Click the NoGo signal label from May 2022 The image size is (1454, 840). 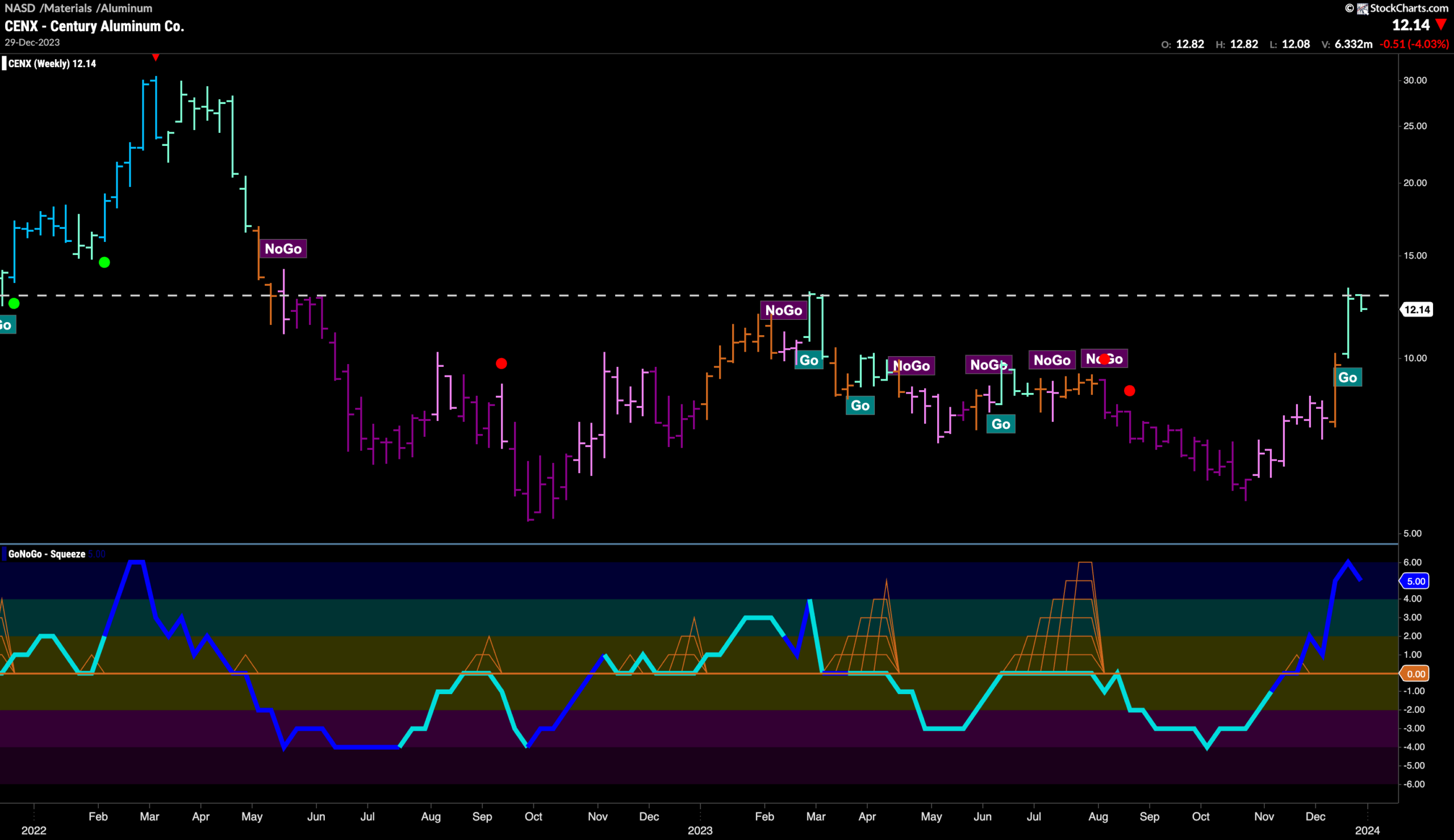283,249
